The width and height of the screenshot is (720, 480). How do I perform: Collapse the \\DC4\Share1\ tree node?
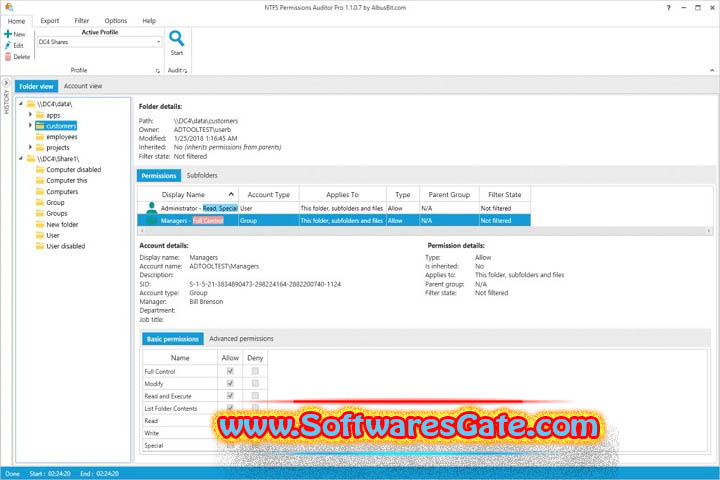tap(21, 158)
